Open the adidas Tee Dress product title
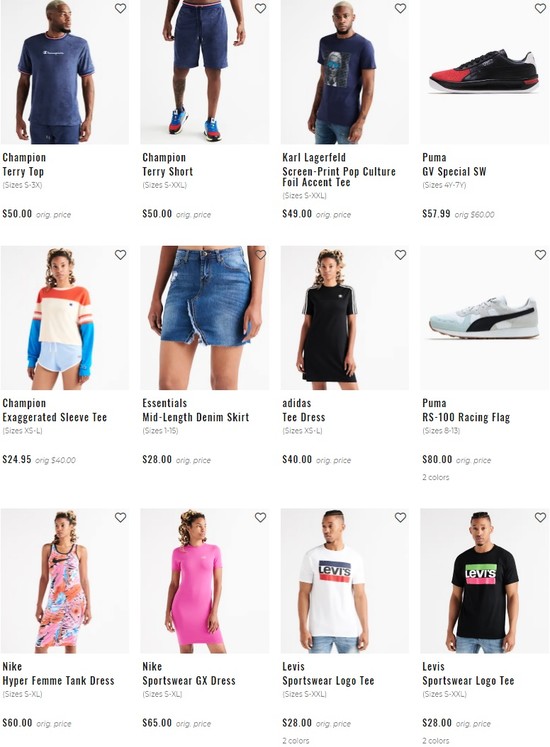 [x=304, y=417]
